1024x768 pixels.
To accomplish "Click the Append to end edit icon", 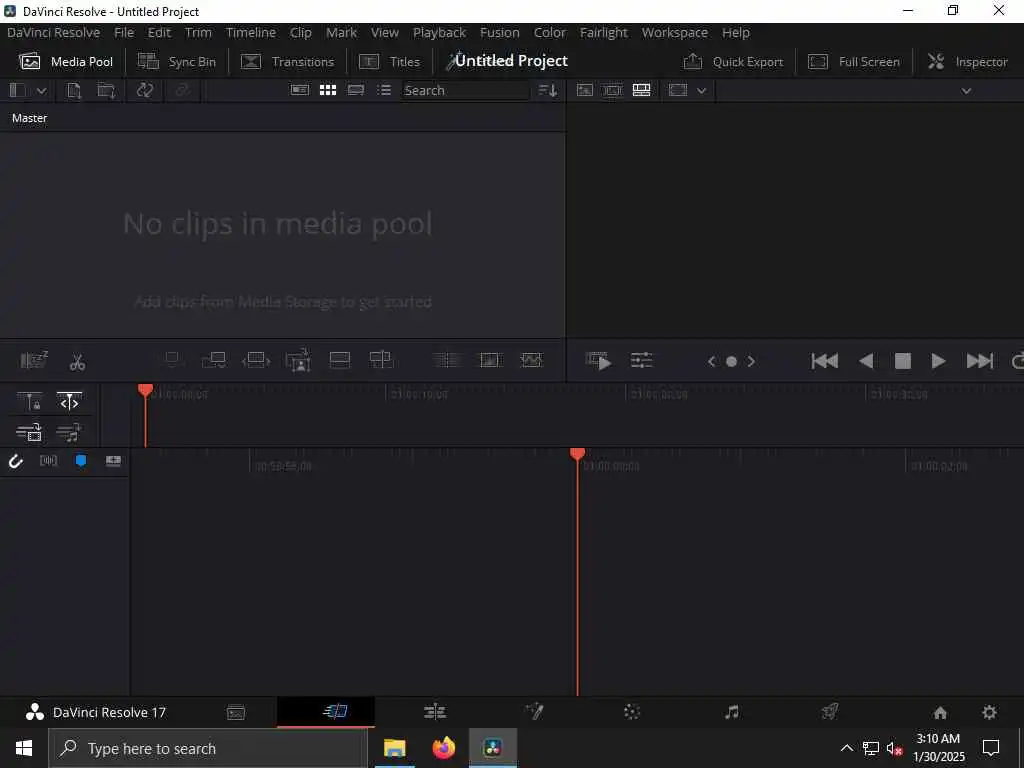I will pyautogui.click(x=214, y=360).
